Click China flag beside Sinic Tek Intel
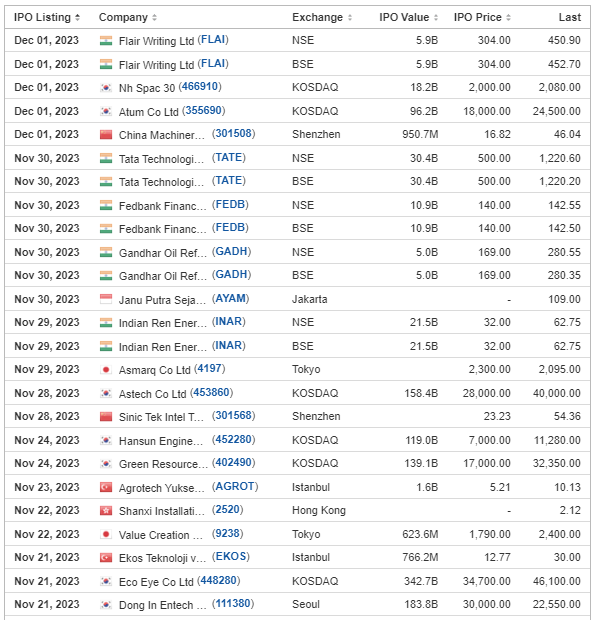 tap(106, 417)
